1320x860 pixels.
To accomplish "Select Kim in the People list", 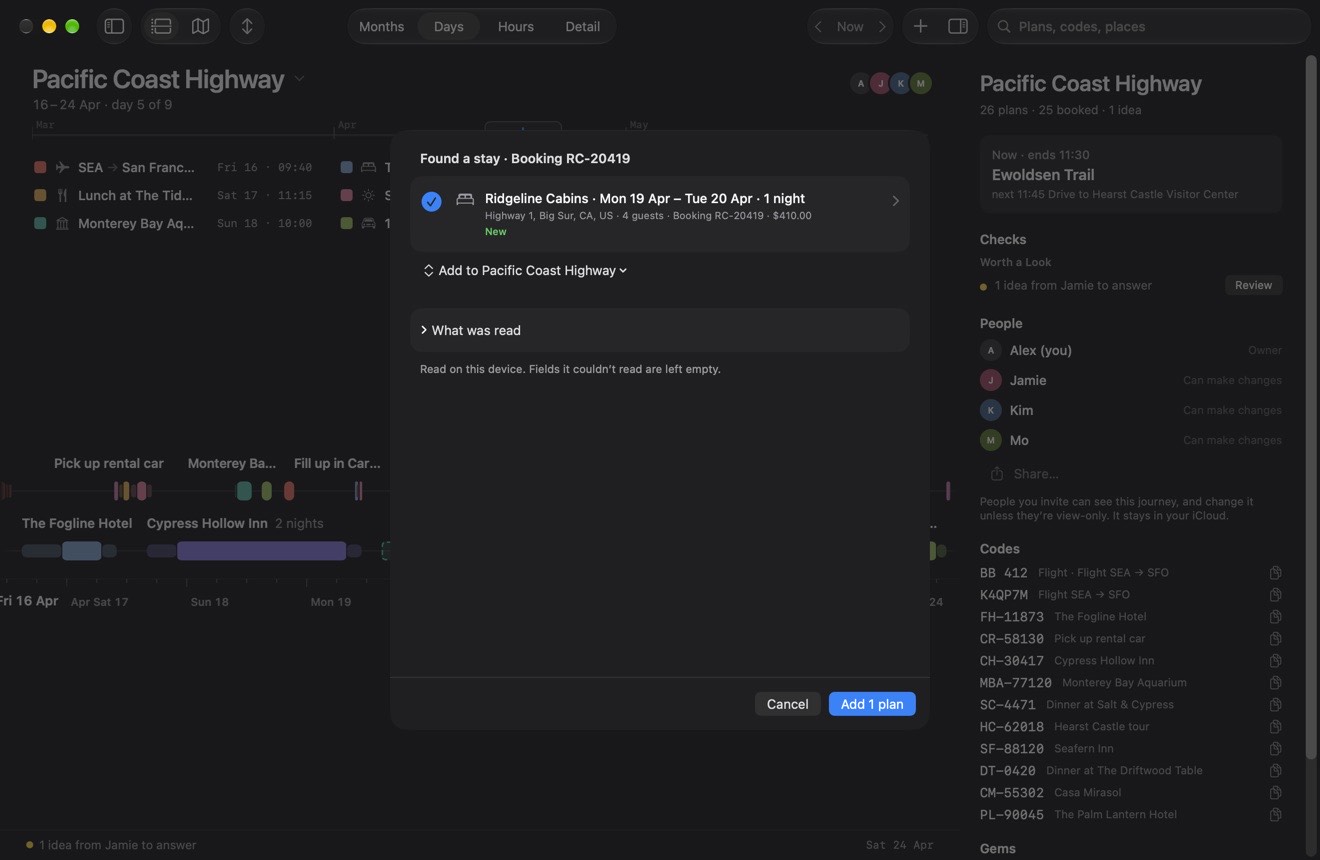I will click(1131, 410).
